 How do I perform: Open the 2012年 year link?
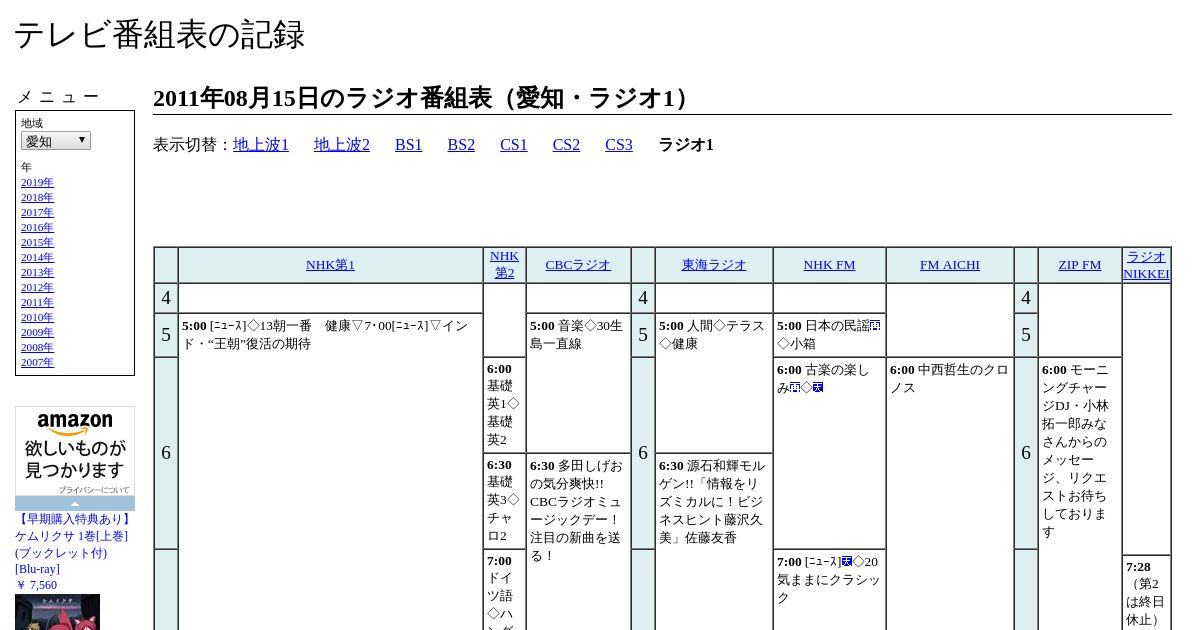(x=37, y=287)
